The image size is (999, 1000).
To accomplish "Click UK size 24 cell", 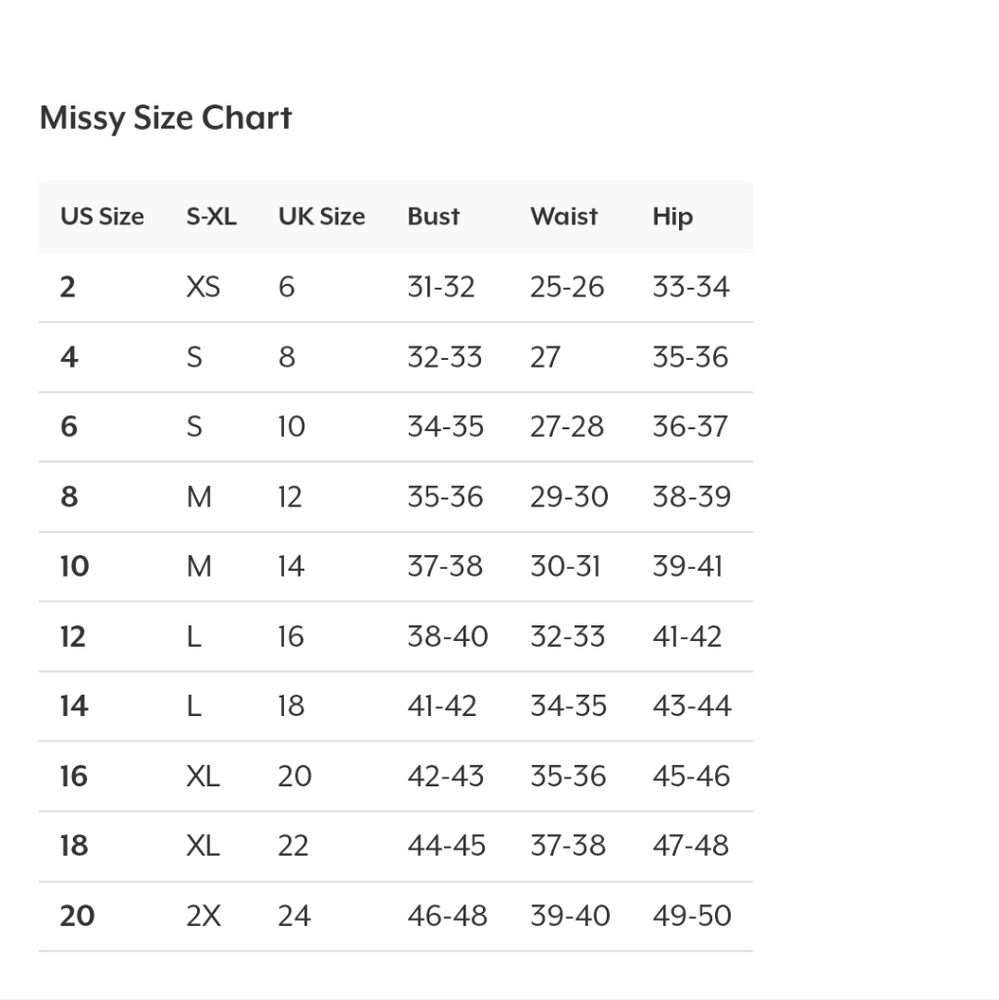I will point(294,916).
